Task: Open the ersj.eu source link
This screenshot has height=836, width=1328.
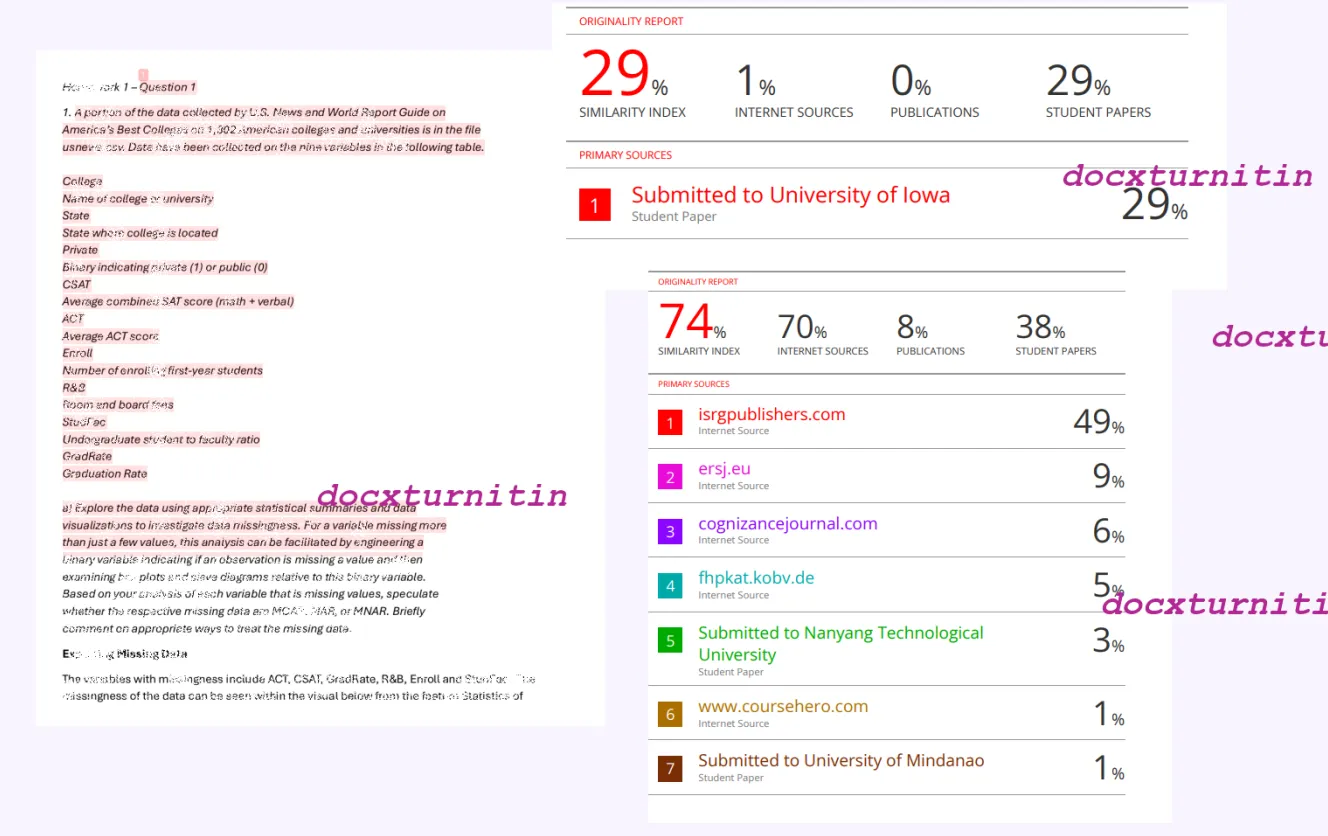Action: 724,469
